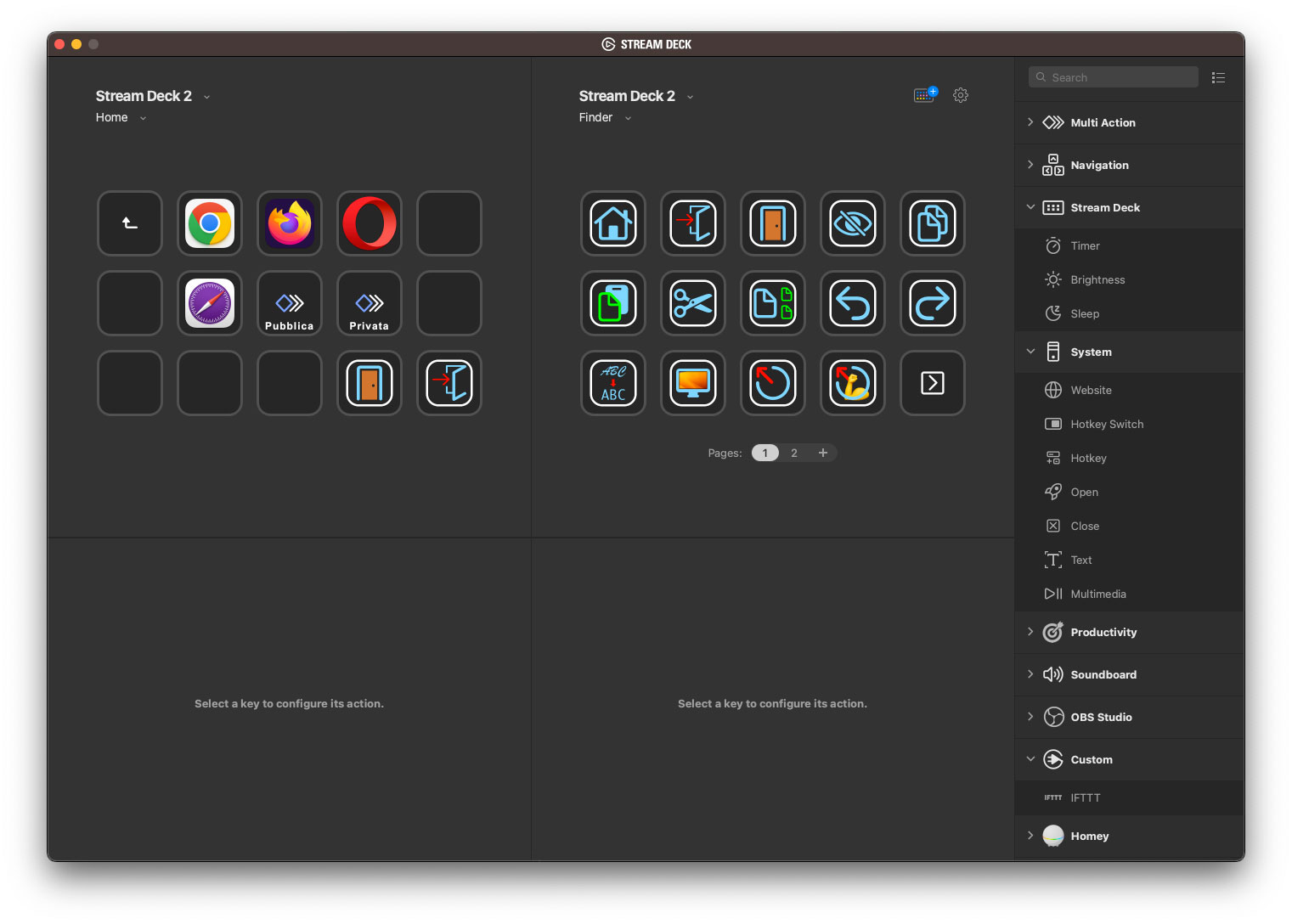Switch to page 2
Image resolution: width=1292 pixels, height=924 pixels.
pos(794,453)
